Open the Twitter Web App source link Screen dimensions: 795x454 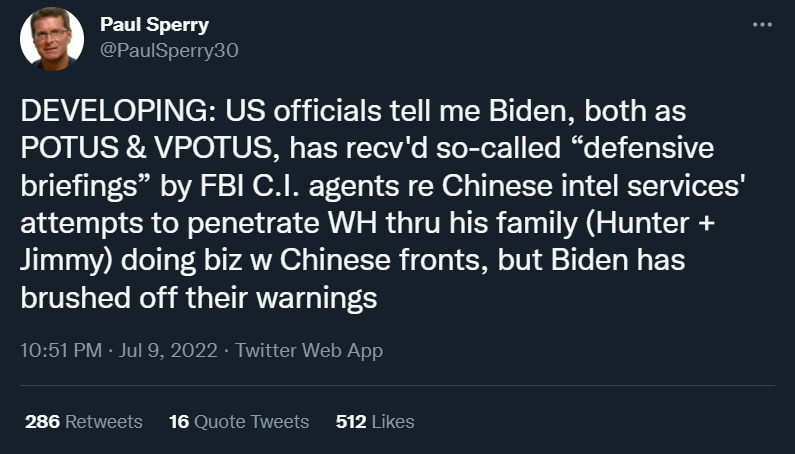tap(309, 351)
